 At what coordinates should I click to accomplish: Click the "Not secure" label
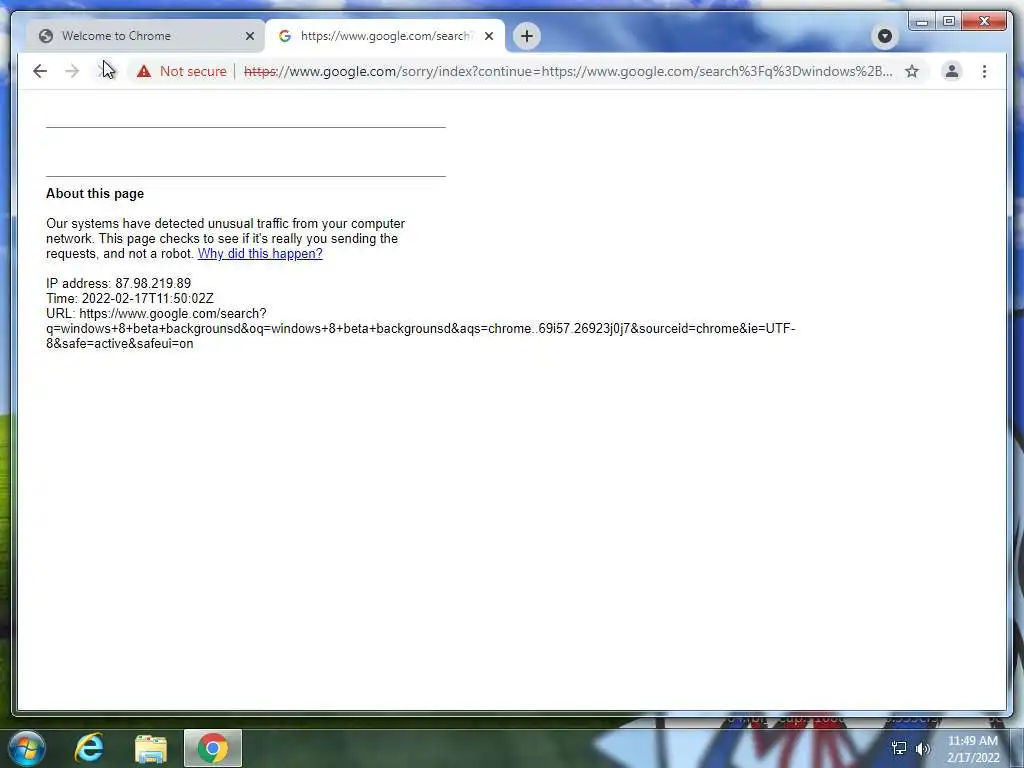click(193, 71)
